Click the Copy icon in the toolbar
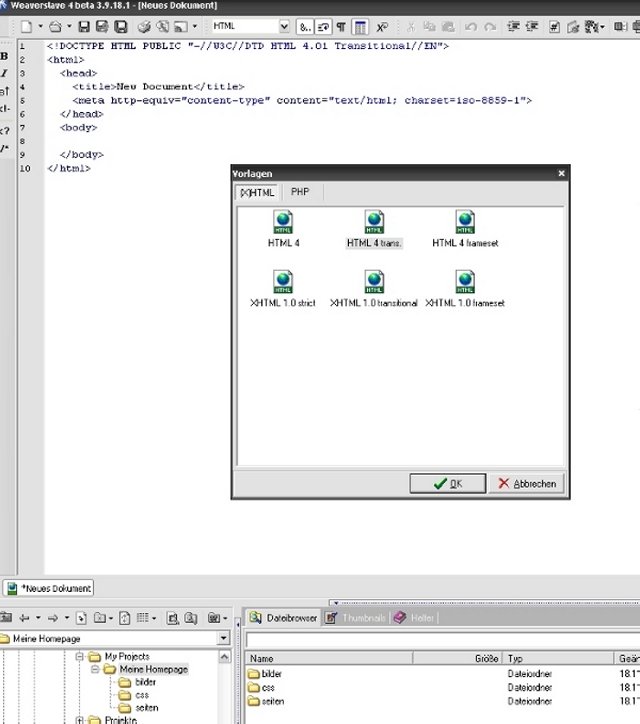 click(429, 27)
